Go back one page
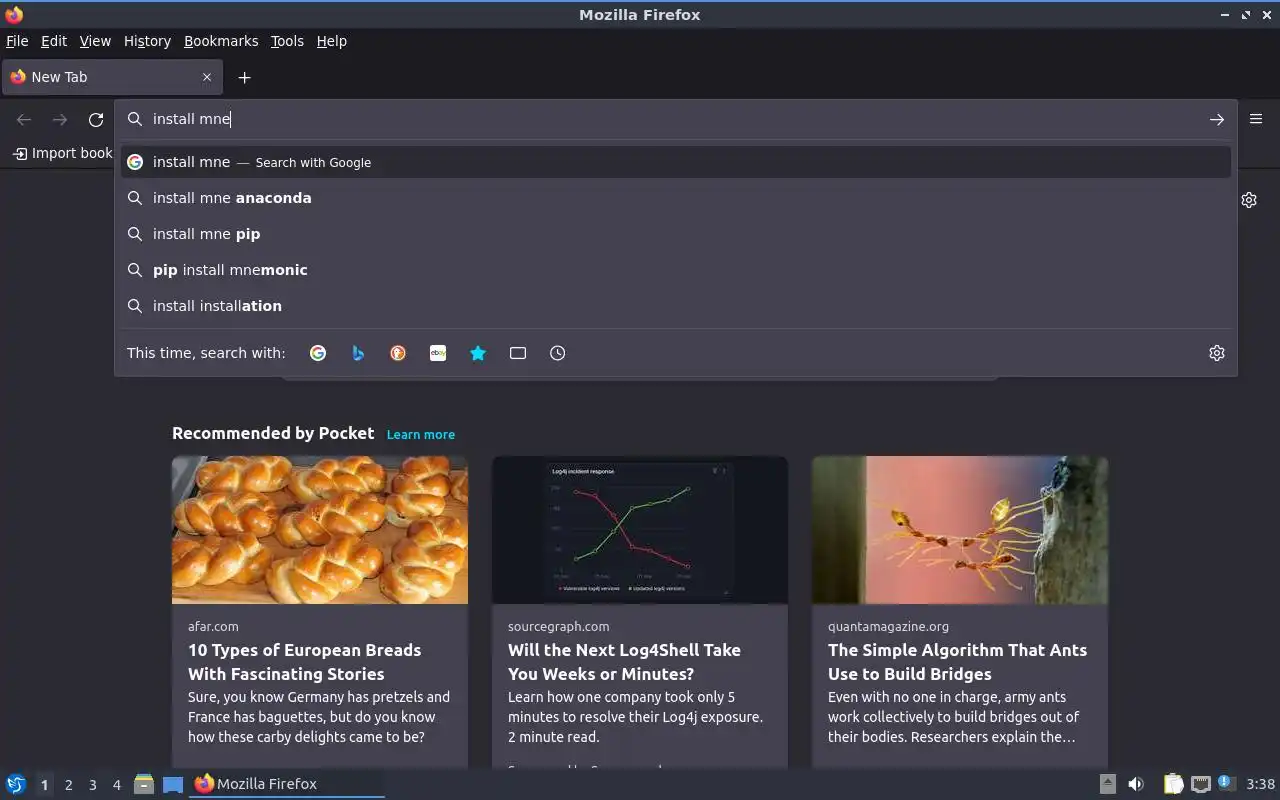The image size is (1280, 800). pyautogui.click(x=24, y=120)
